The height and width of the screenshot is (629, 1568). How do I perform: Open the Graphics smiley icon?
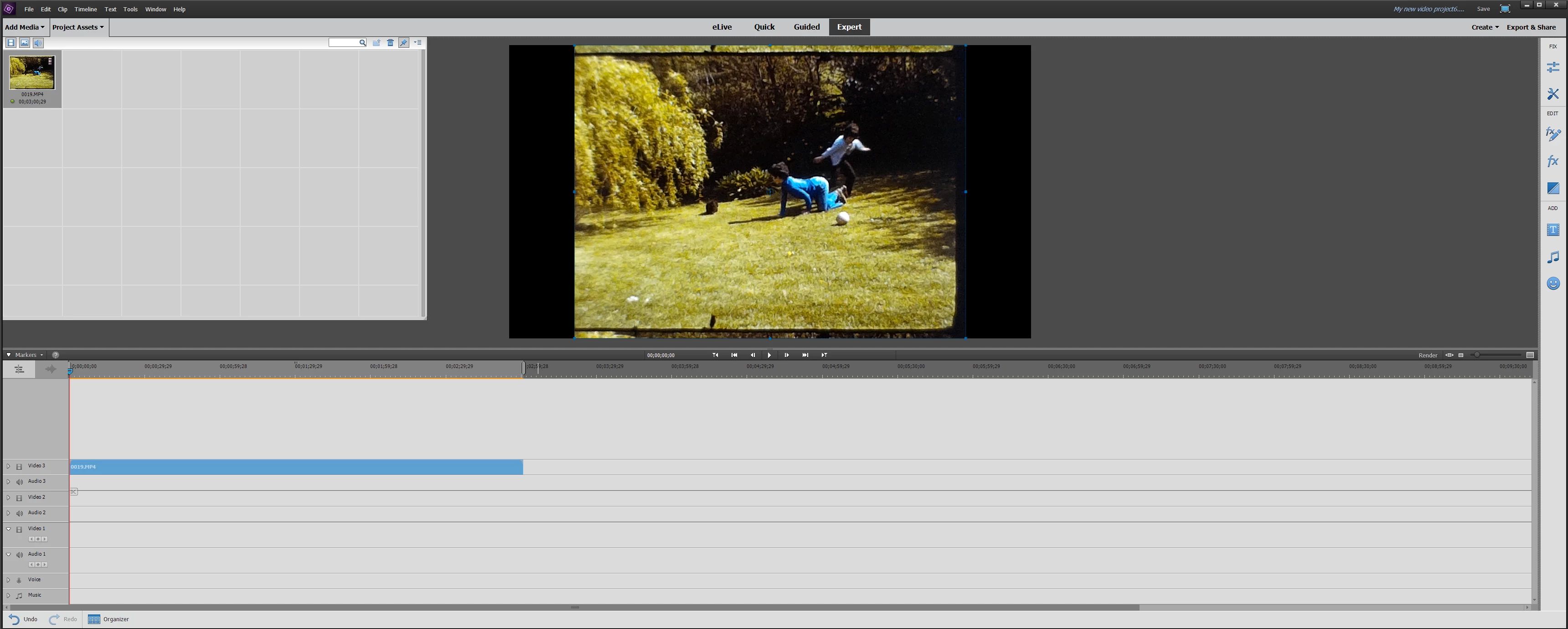[x=1553, y=283]
